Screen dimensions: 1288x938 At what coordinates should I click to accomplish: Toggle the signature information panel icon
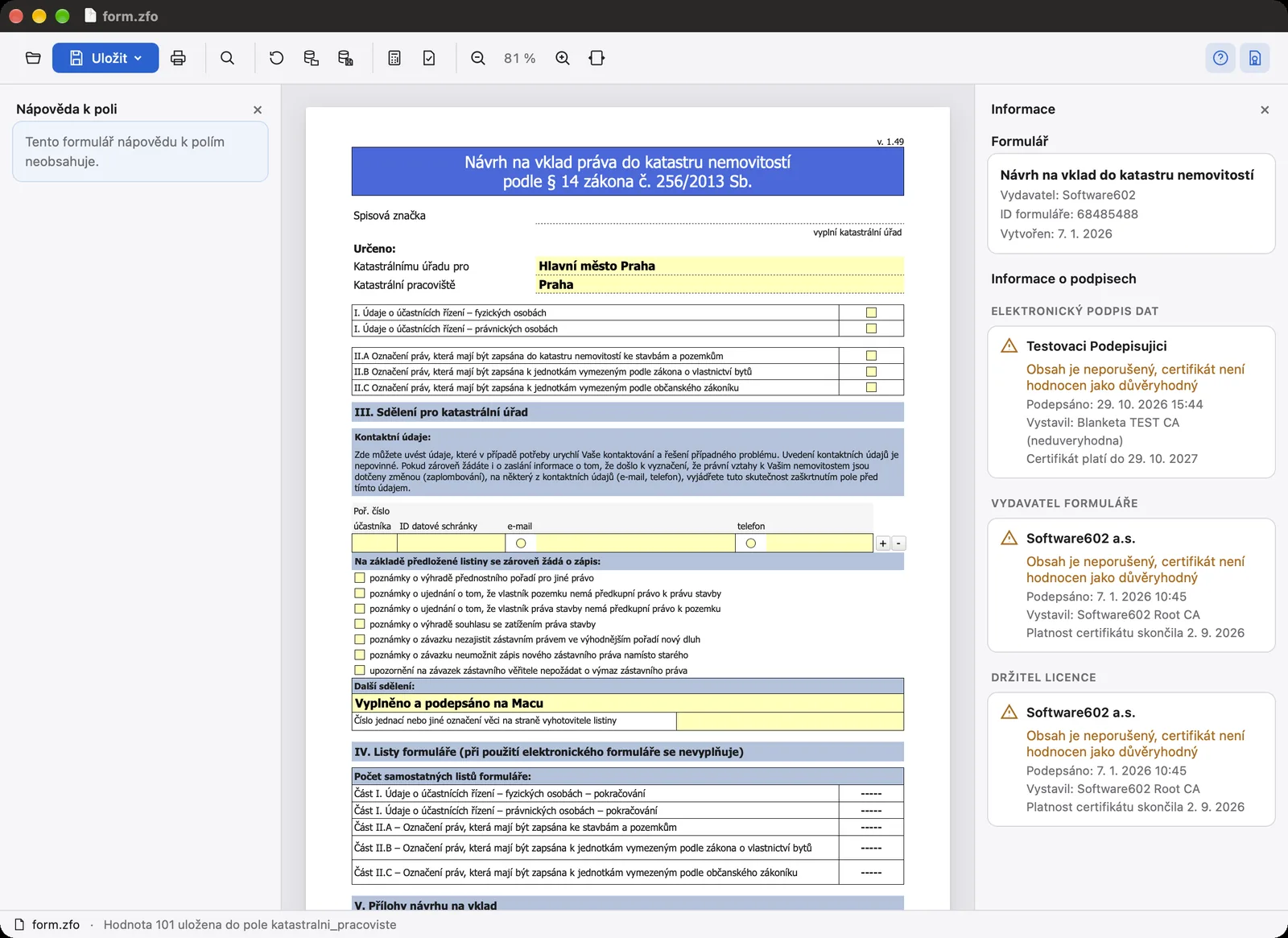click(1255, 58)
